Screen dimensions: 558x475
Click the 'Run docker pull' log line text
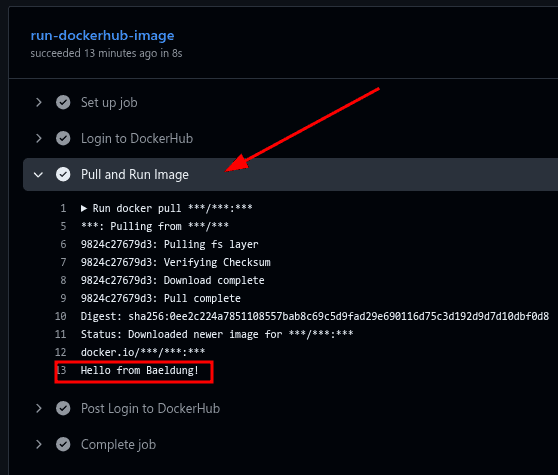[x=172, y=209]
